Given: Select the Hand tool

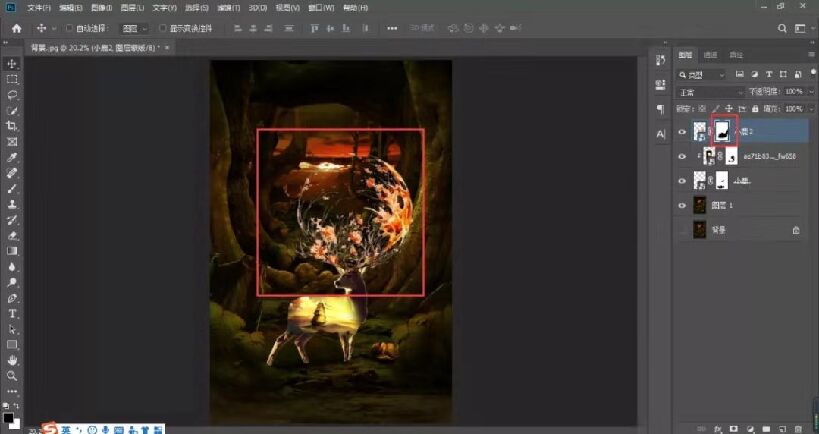Looking at the screenshot, I should [12, 360].
